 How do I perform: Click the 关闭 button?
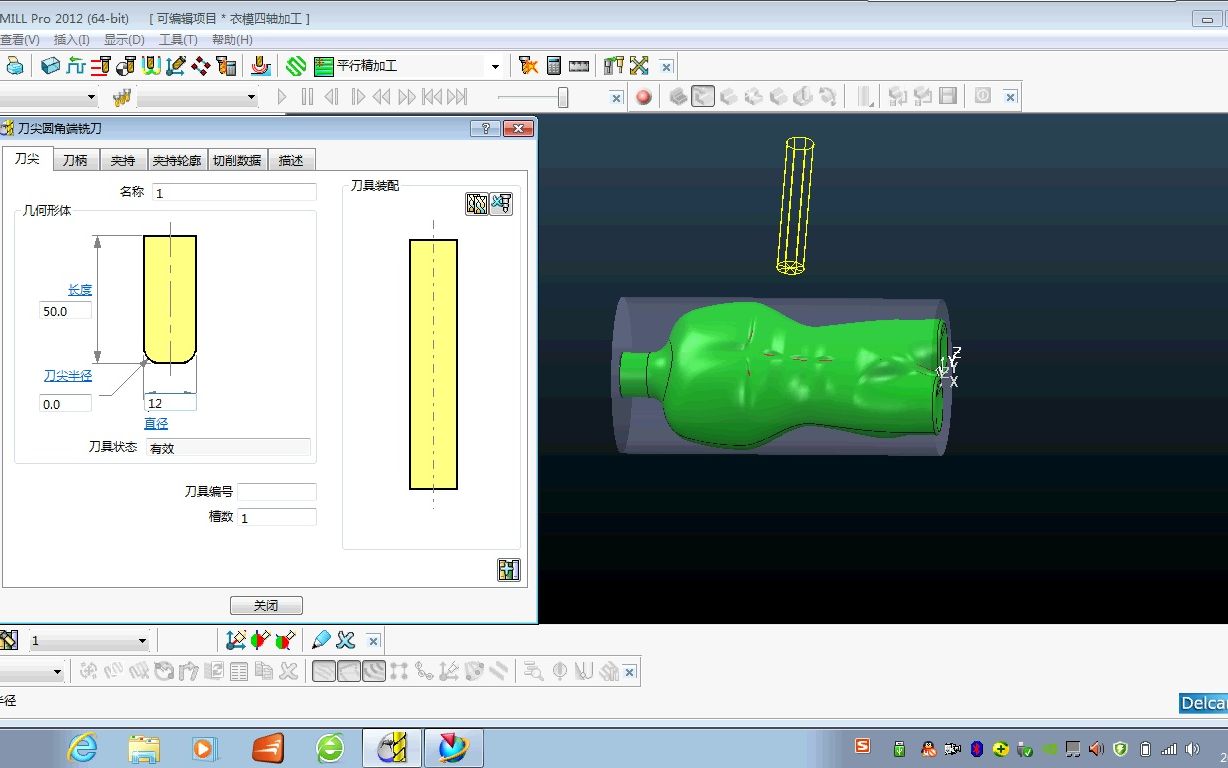(x=266, y=606)
